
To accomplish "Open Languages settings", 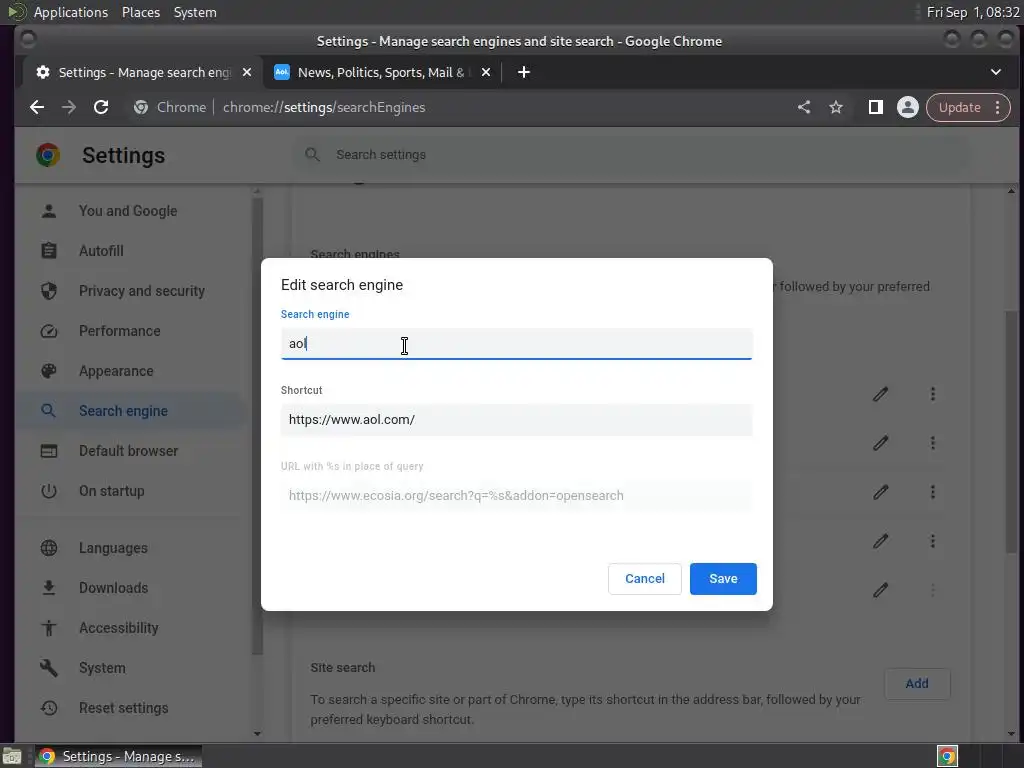I will (x=113, y=548).
